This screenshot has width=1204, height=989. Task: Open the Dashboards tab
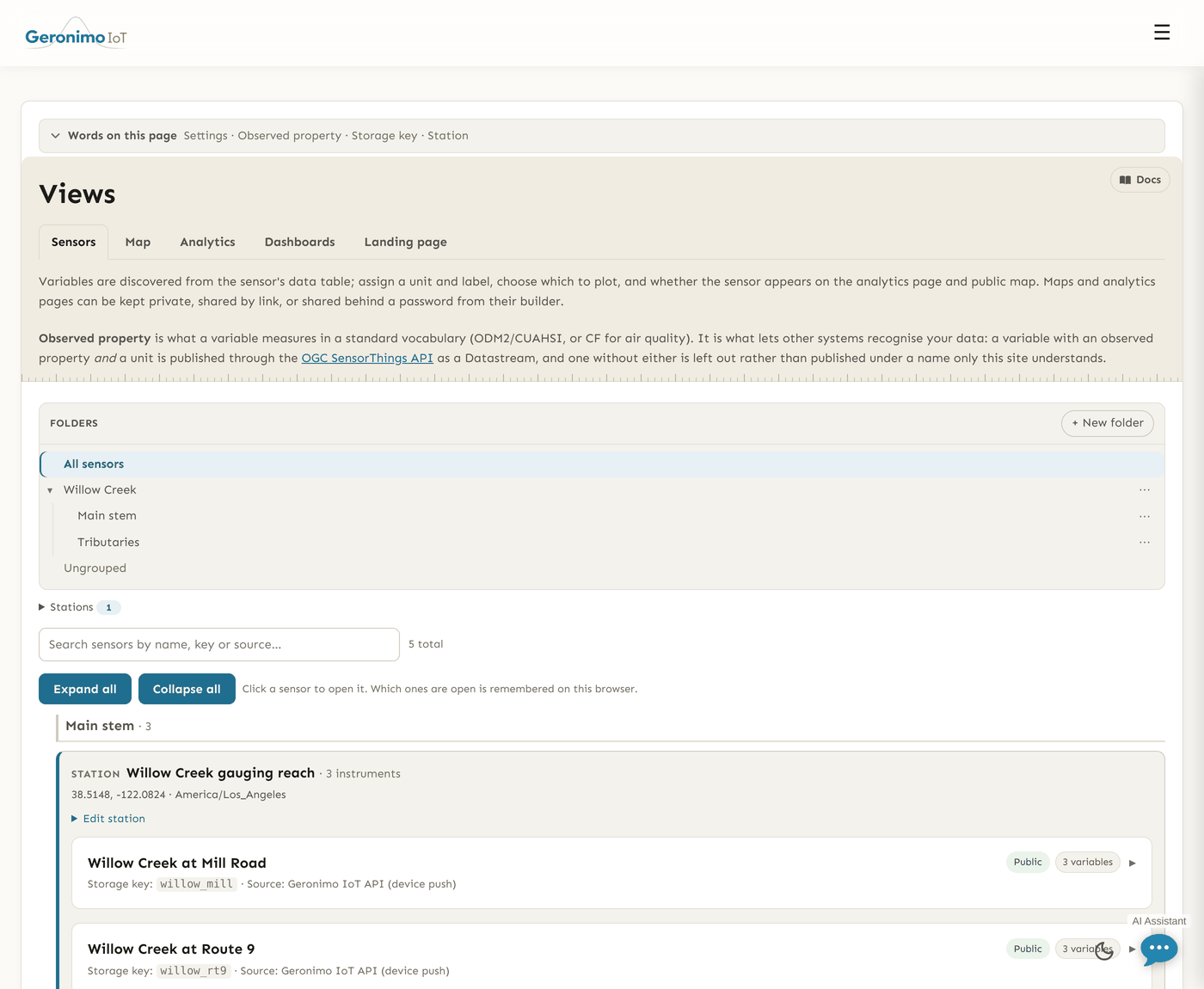coord(300,243)
